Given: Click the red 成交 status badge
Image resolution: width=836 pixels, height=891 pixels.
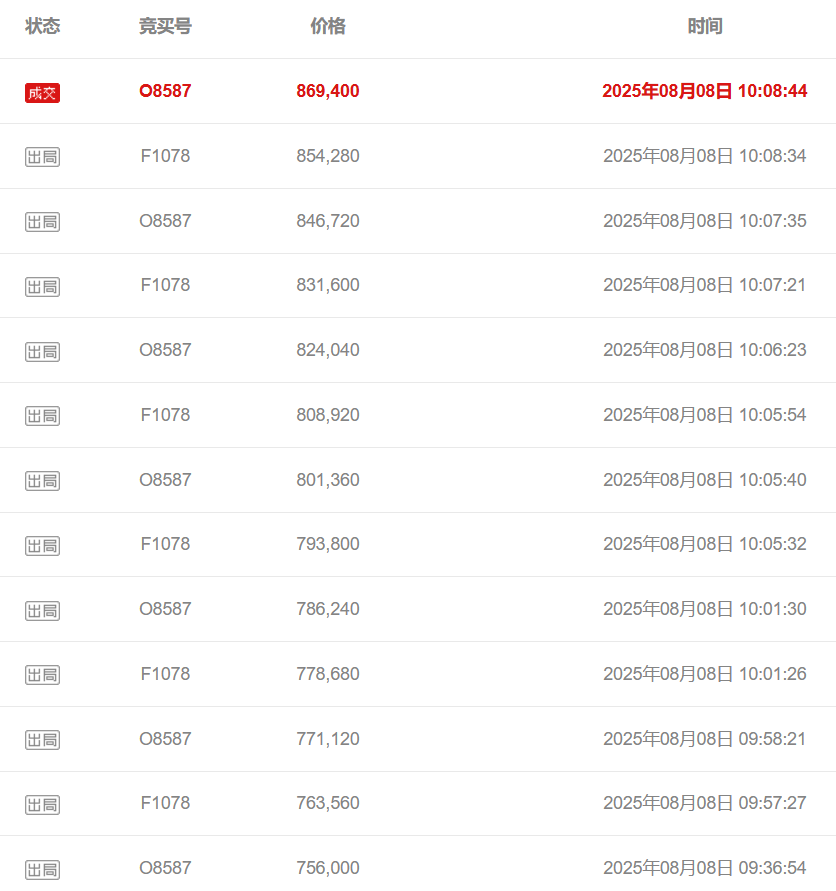Looking at the screenshot, I should point(42,93).
